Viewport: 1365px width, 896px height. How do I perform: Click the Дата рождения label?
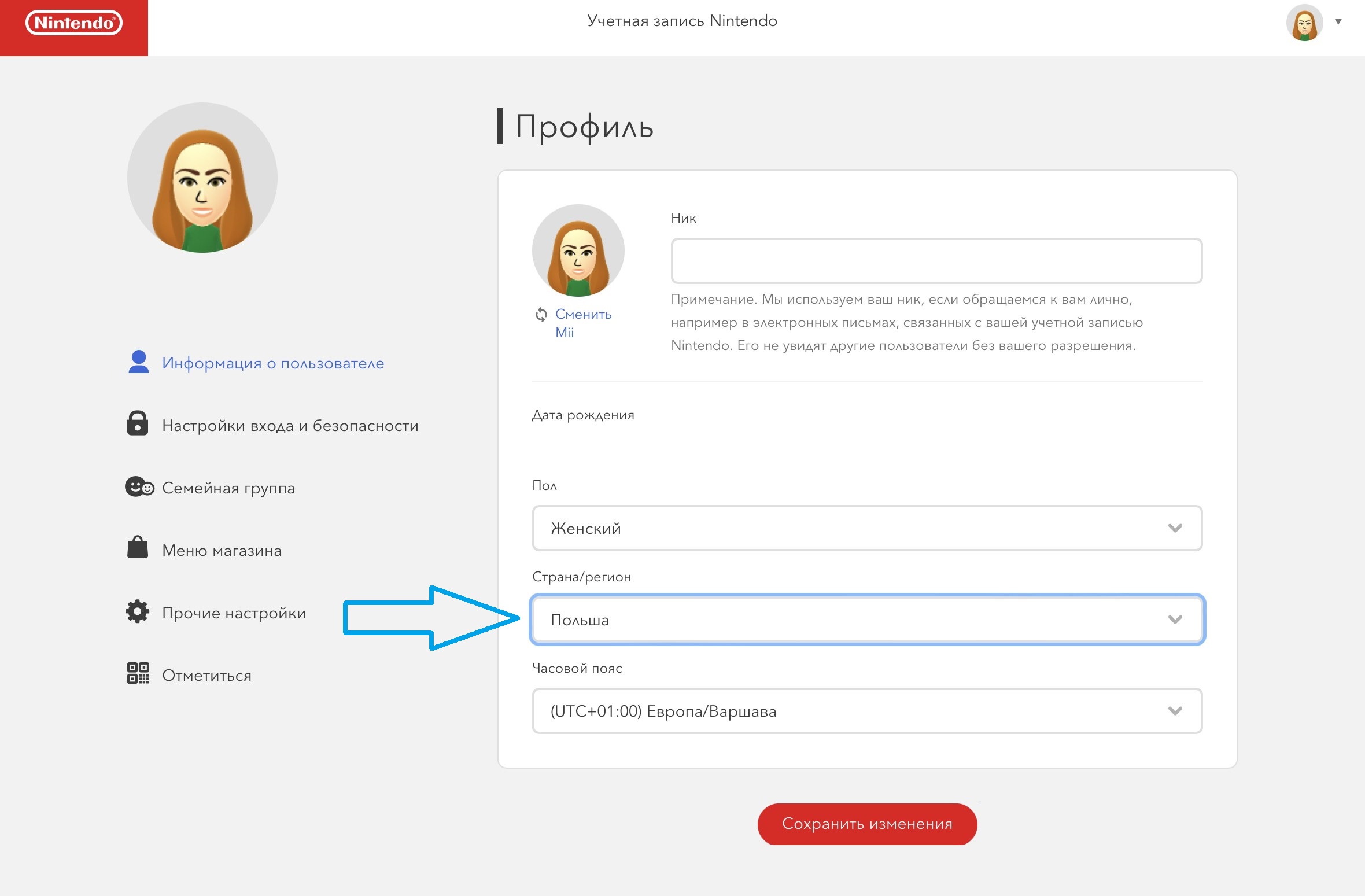click(x=583, y=415)
